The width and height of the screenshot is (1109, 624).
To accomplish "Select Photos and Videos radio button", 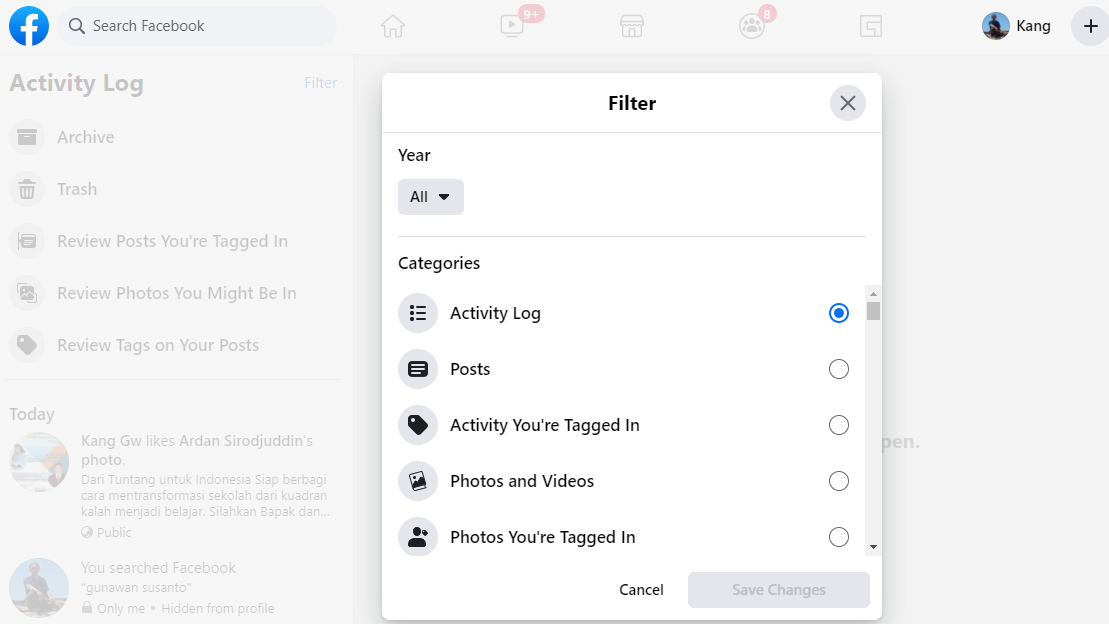I will tap(839, 481).
